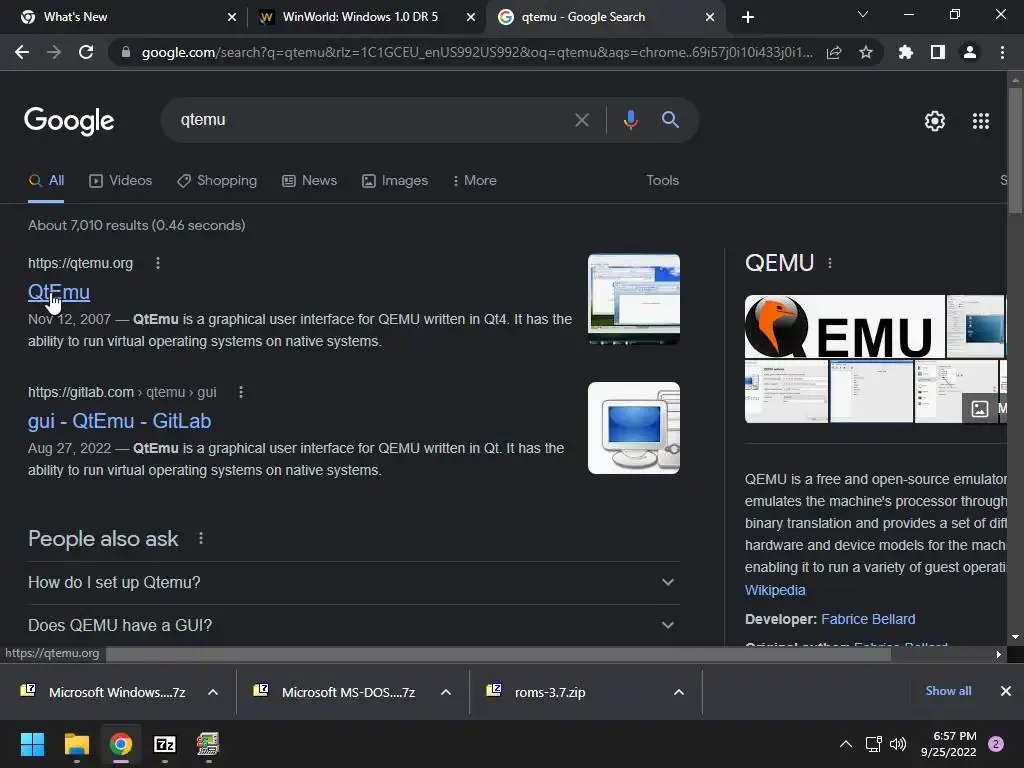Screen dimensions: 1024x768
Task: Open the Google apps grid
Action: 981,121
